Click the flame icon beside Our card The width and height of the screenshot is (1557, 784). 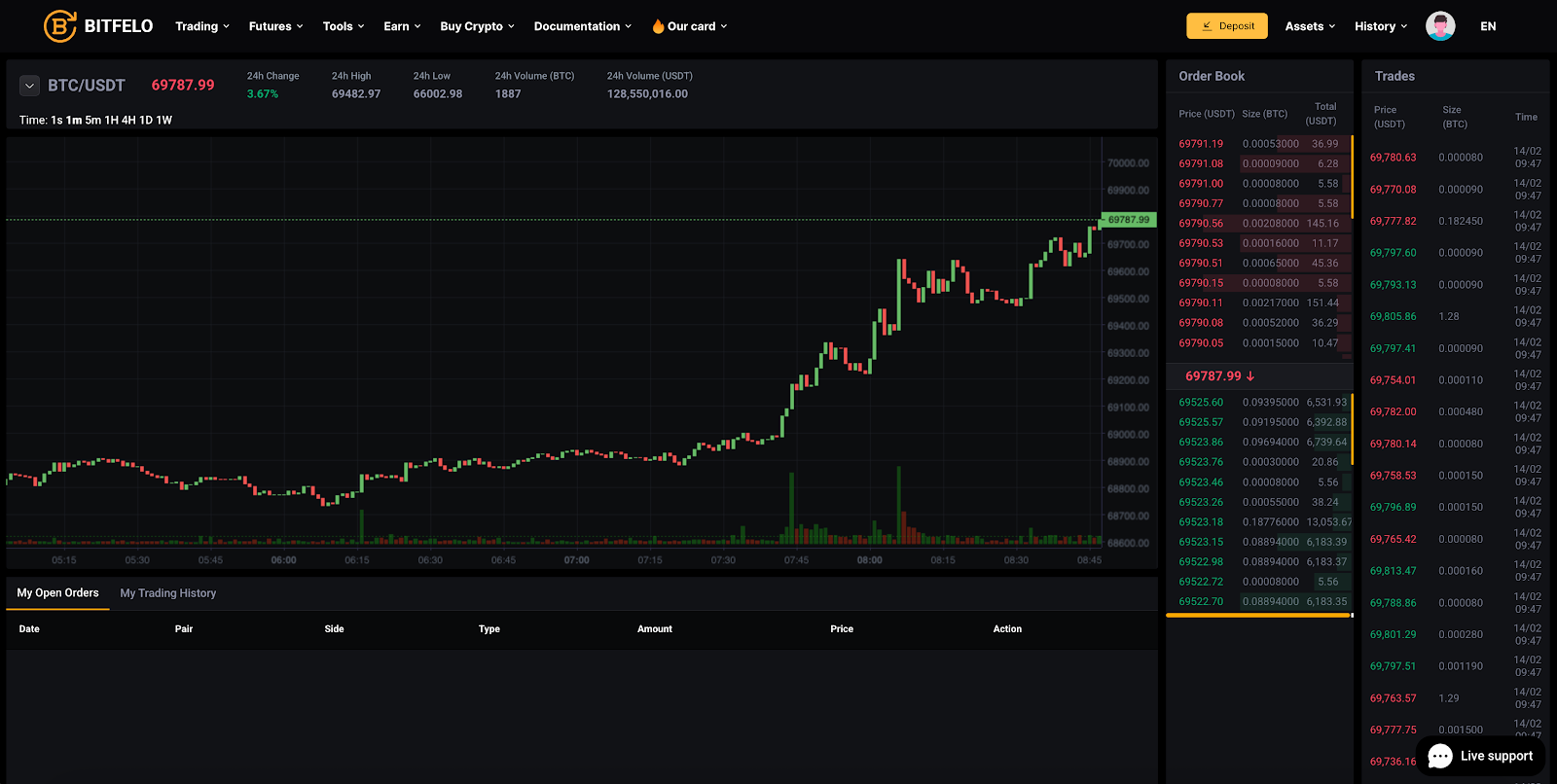point(658,26)
